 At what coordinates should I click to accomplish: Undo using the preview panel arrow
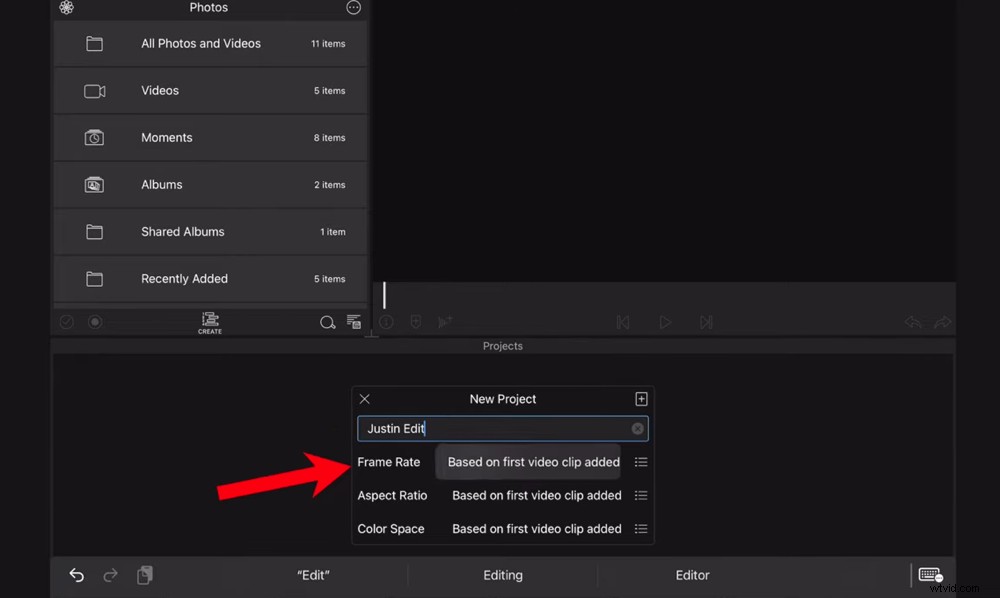coord(912,322)
